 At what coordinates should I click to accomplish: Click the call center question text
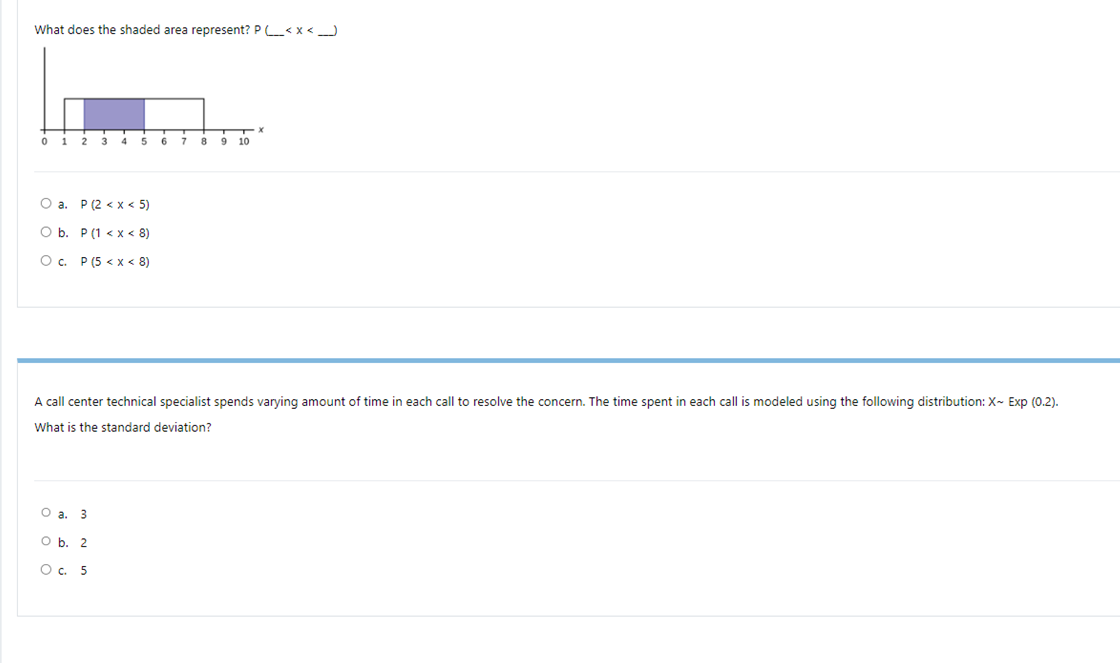pyautogui.click(x=400, y=401)
